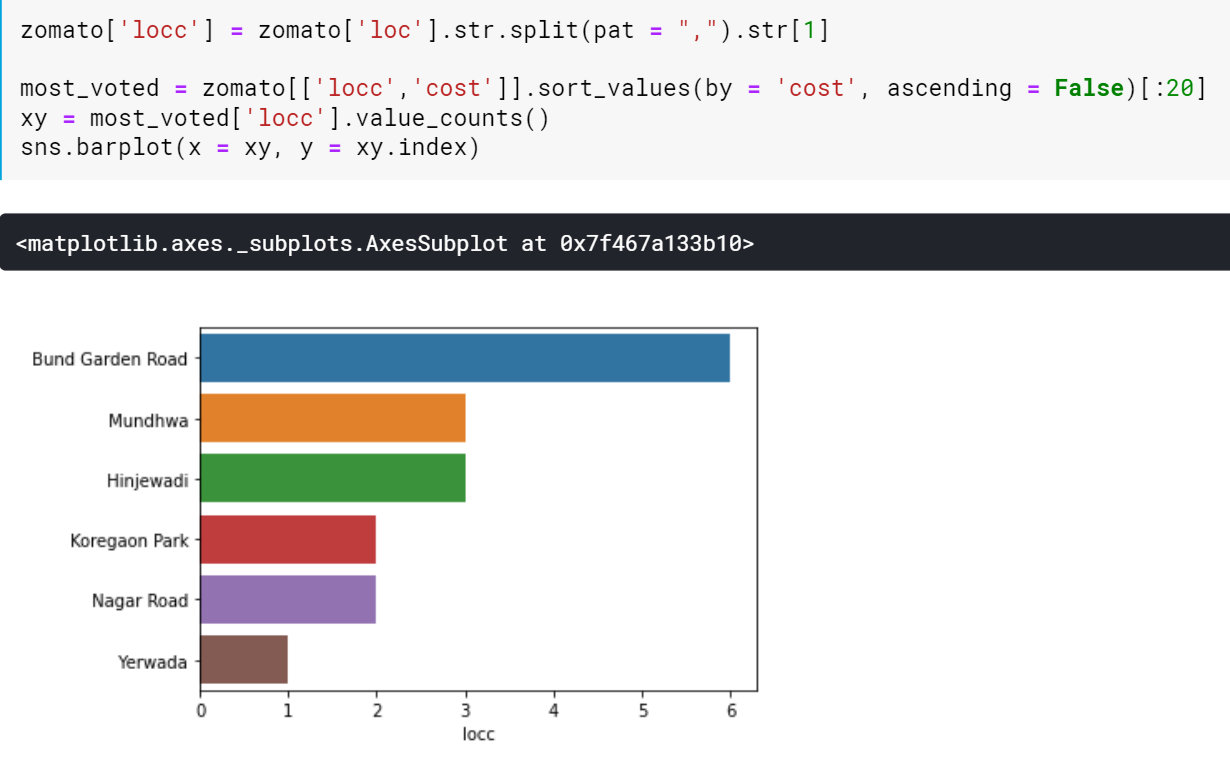Click the Yerwada axis label

coord(153,662)
